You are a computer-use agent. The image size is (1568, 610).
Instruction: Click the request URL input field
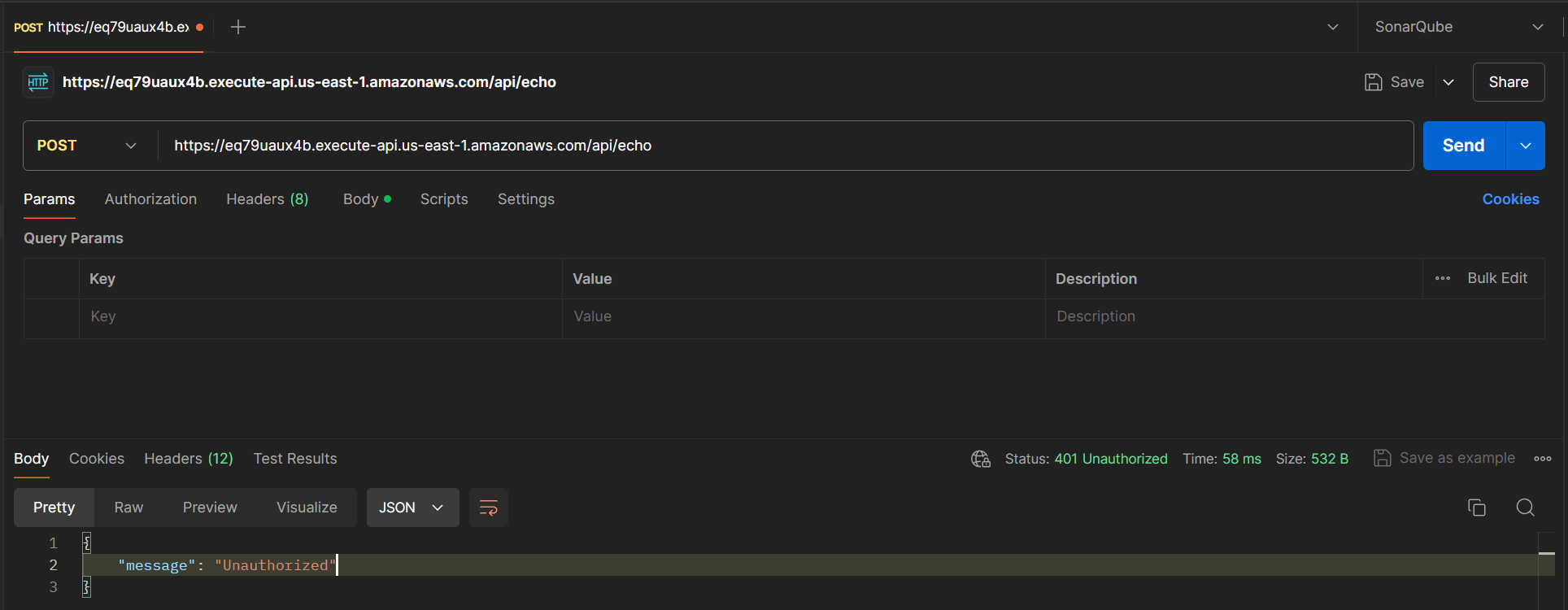coord(786,146)
